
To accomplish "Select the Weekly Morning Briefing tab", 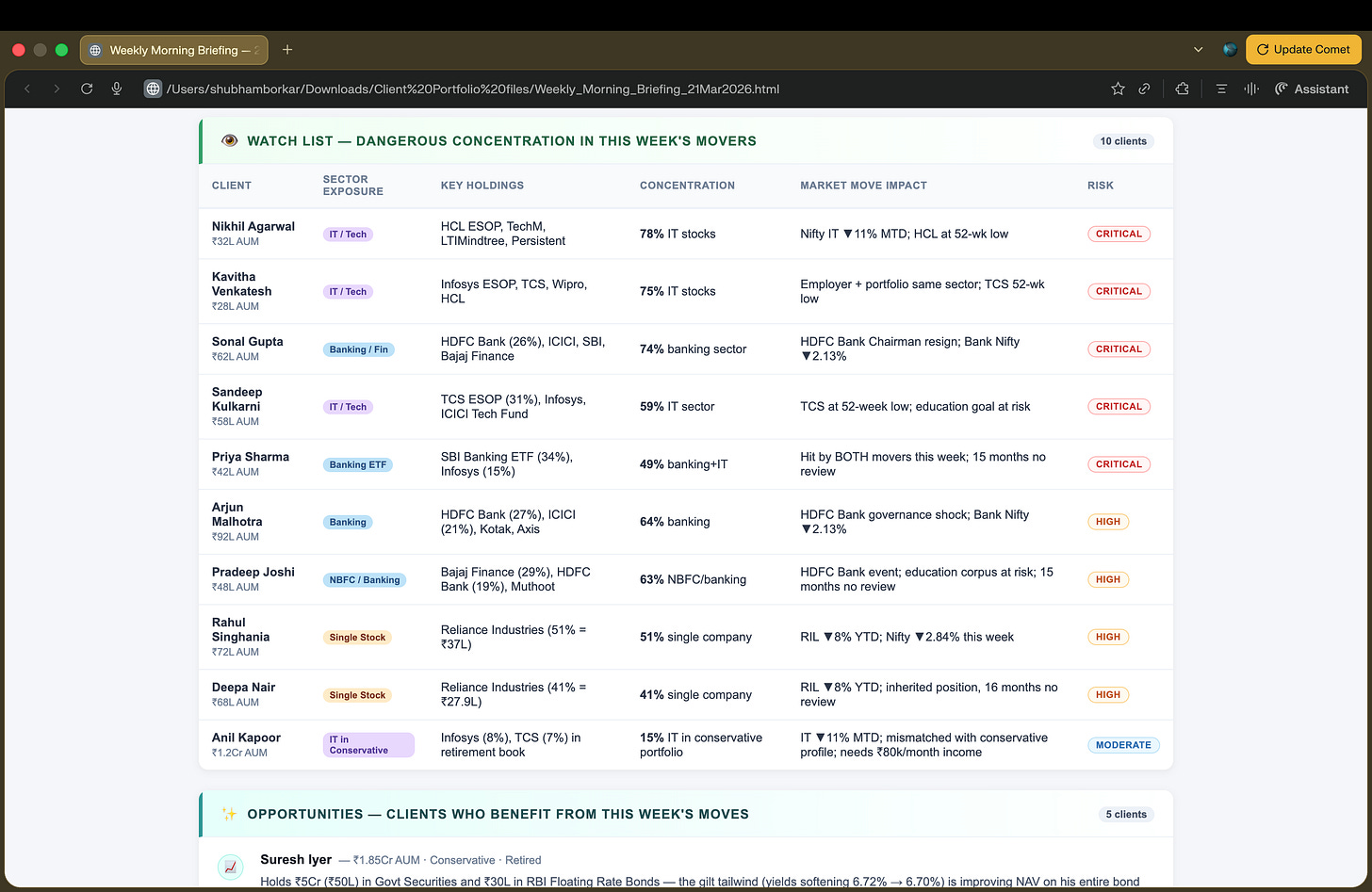I will pos(174,50).
